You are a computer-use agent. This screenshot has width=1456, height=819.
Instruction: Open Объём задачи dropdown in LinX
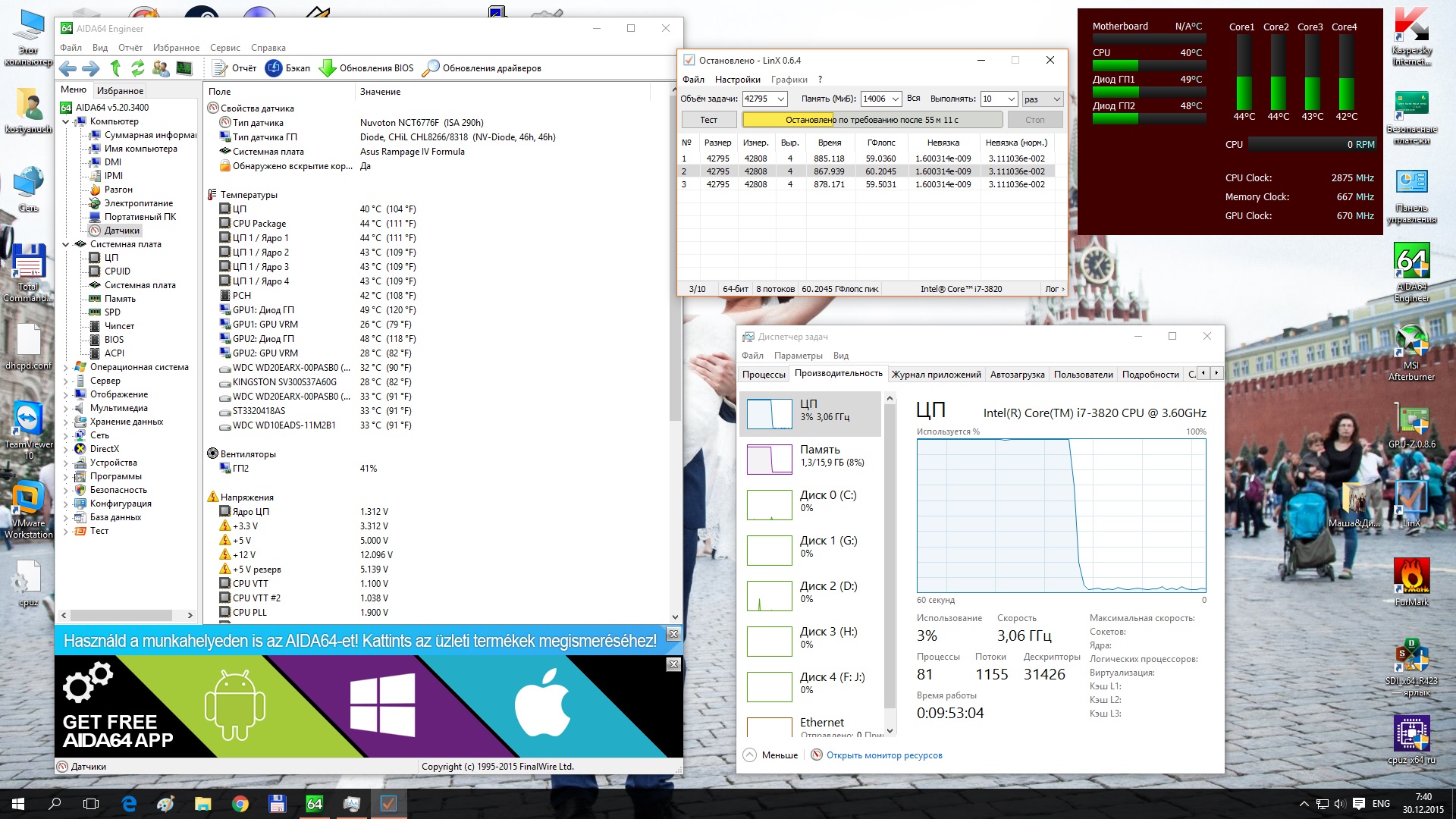(781, 99)
